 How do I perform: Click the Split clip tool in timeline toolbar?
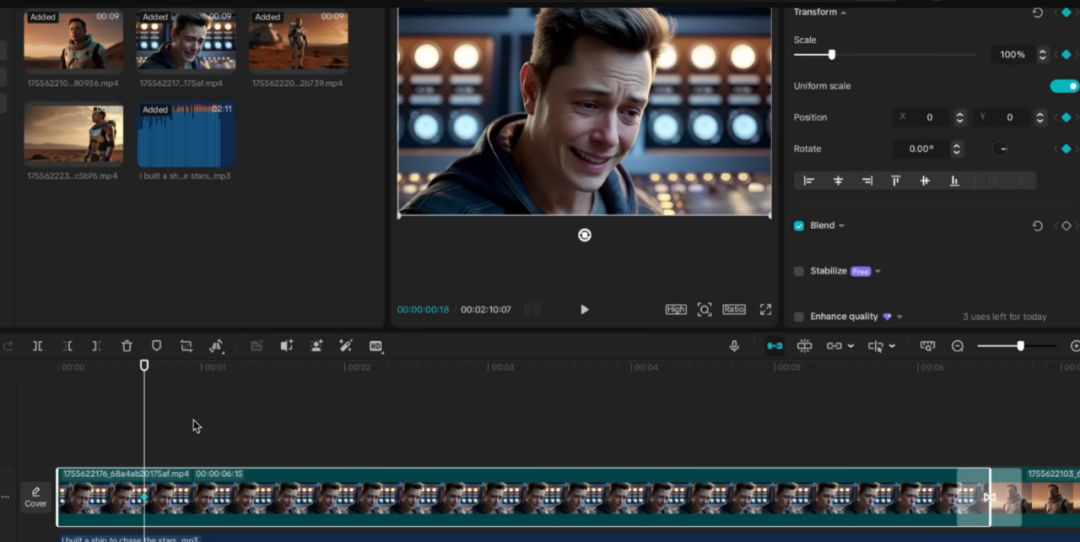pos(37,346)
